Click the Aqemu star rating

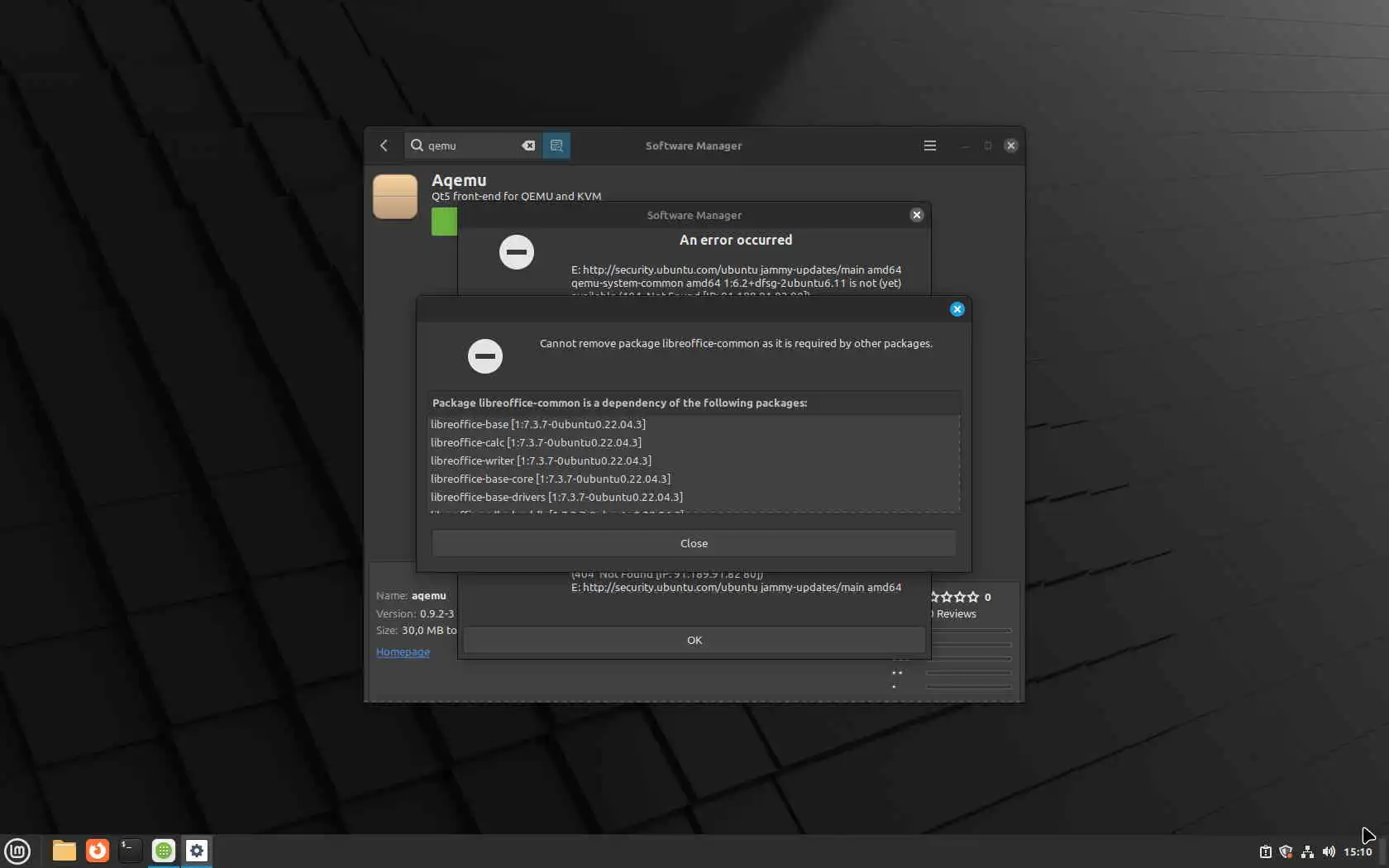click(x=954, y=597)
